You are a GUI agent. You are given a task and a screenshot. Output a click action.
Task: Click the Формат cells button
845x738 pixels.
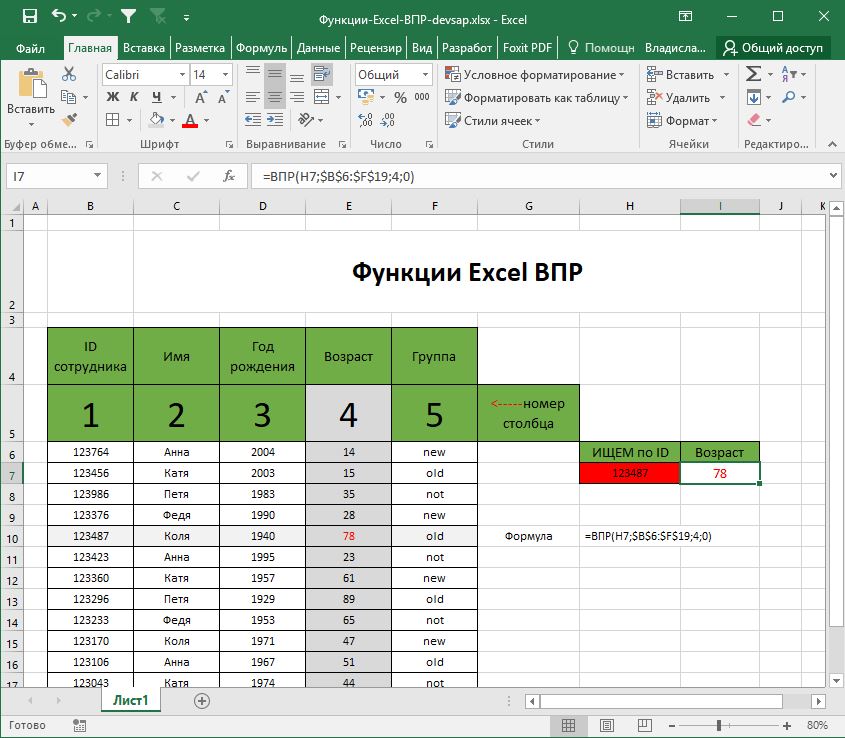coord(682,120)
